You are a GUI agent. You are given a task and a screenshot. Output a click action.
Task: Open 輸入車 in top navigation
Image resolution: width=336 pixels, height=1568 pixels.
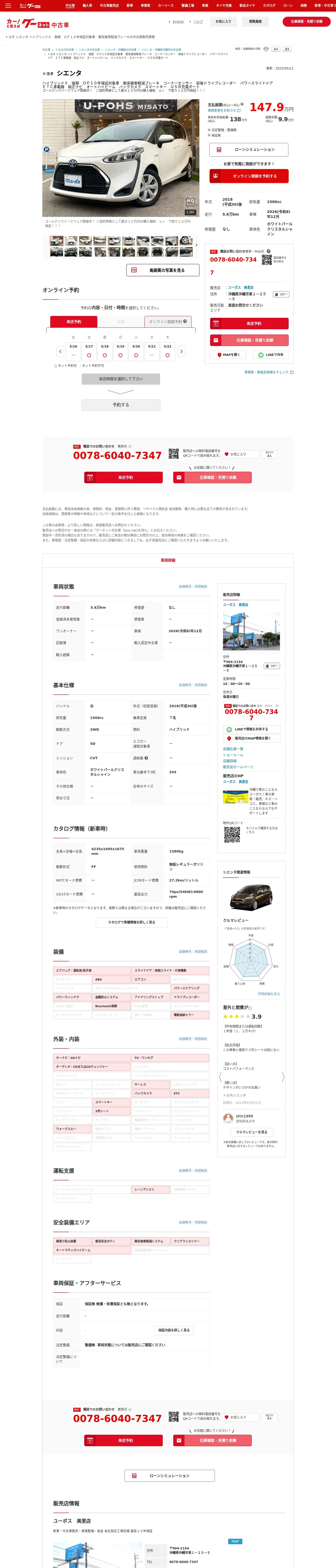[x=87, y=5]
